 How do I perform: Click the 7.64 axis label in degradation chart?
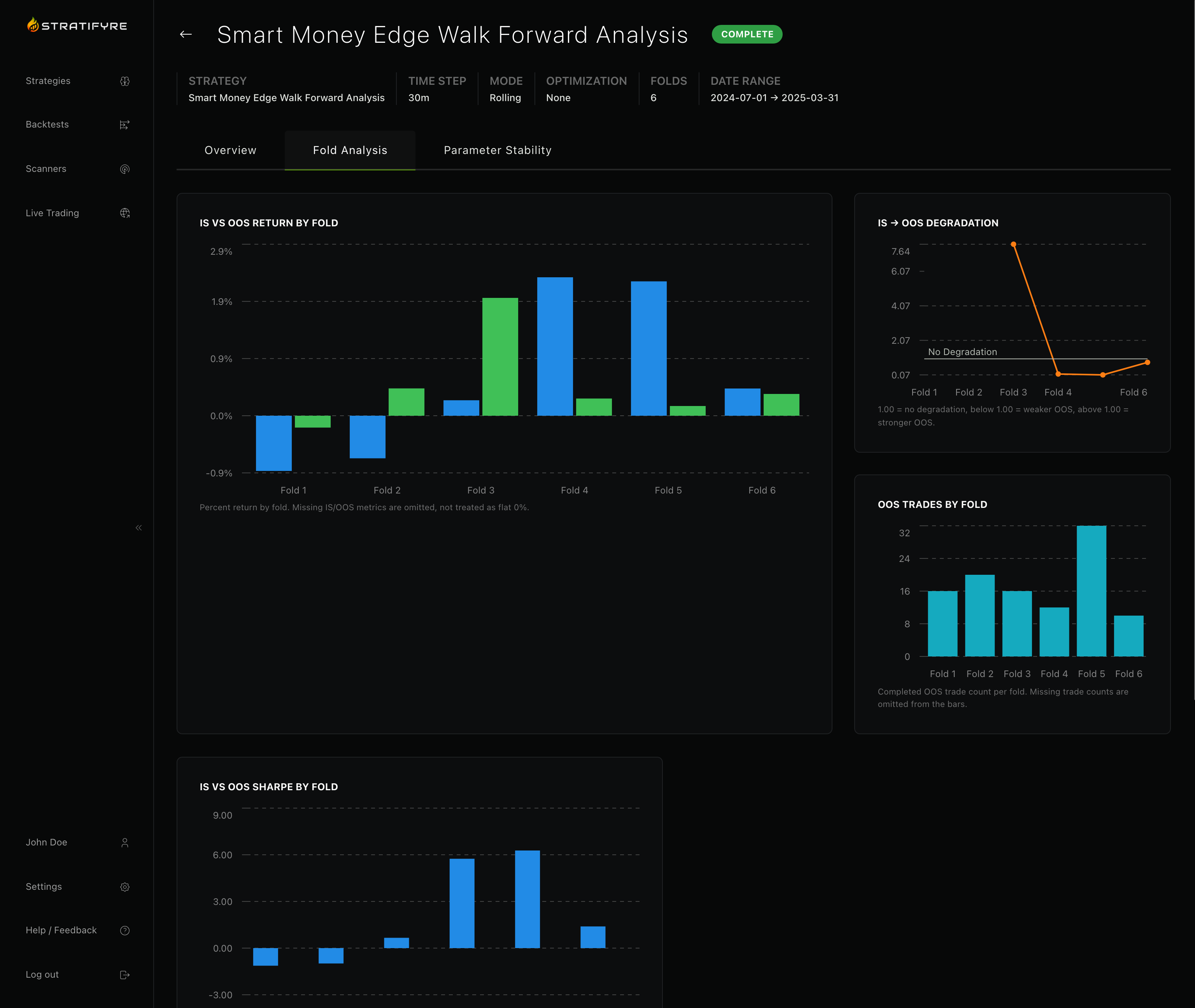tap(900, 252)
